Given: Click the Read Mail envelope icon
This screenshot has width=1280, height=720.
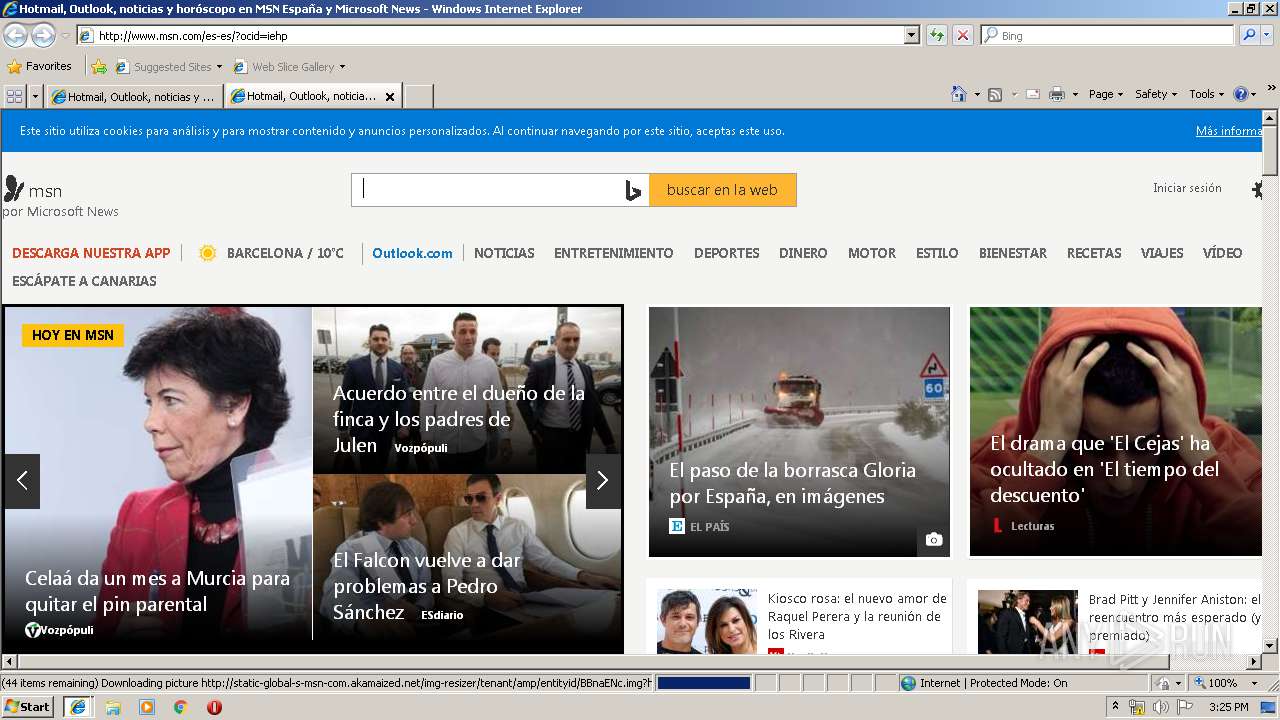Looking at the screenshot, I should tap(1033, 94).
